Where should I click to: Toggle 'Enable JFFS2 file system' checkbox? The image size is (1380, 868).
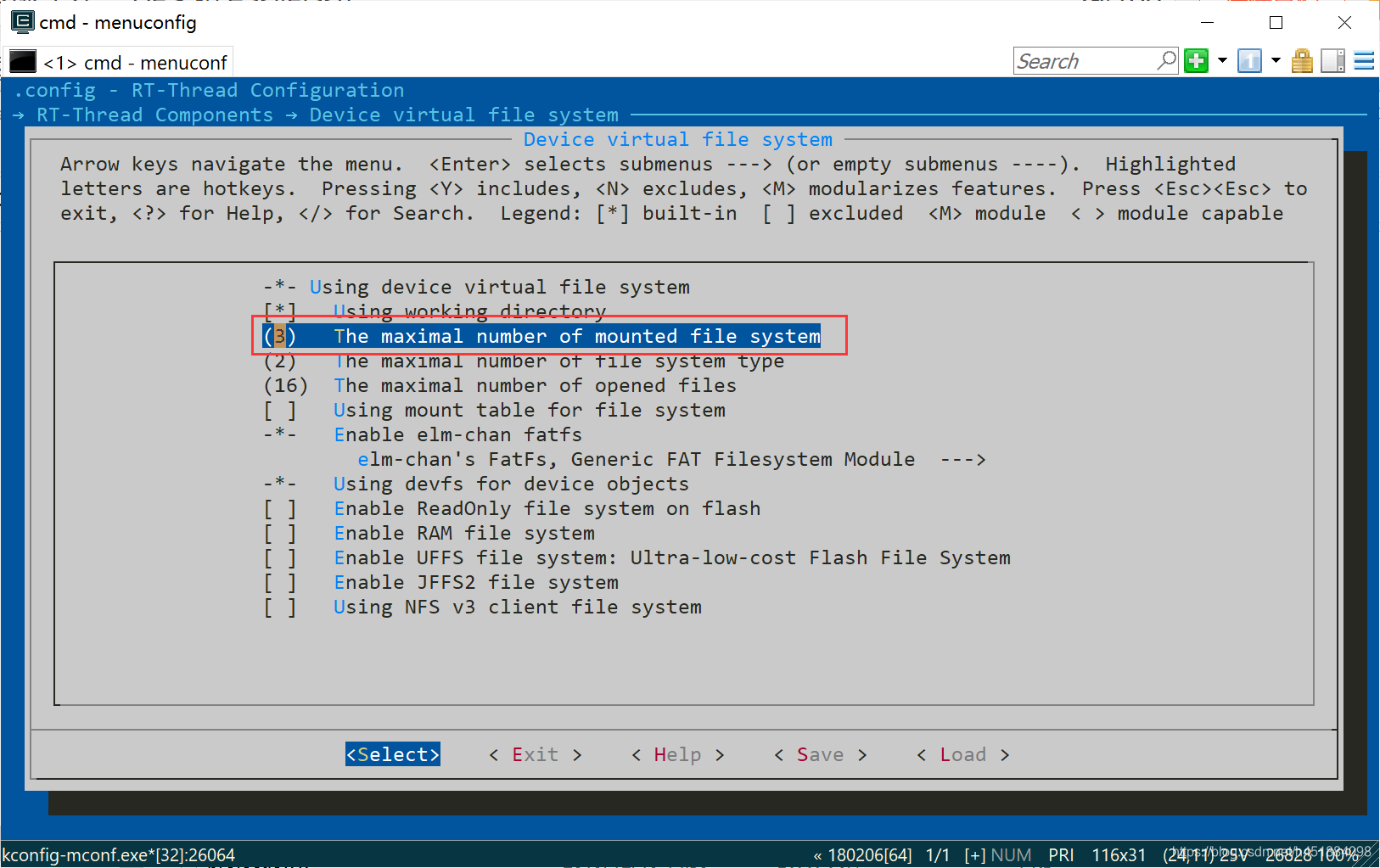(440, 582)
